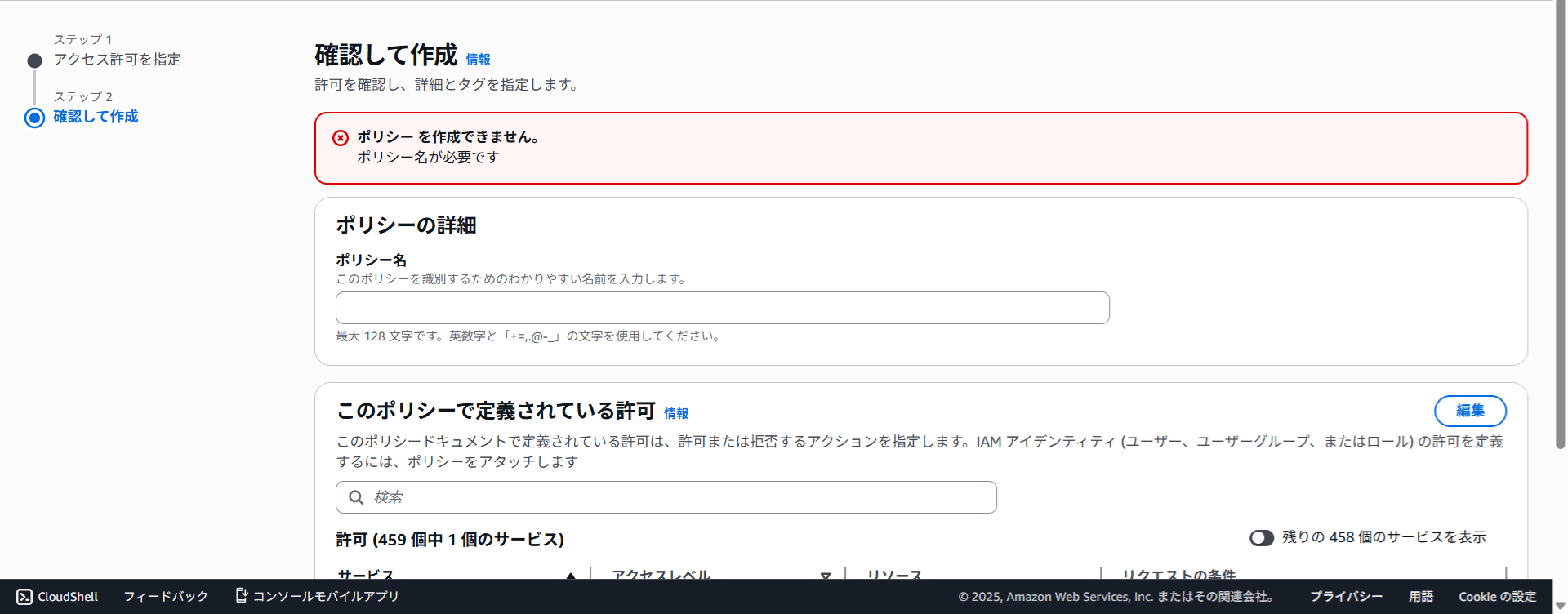
Task: Click the vertical page scrollbar thumb
Action: click(x=1560, y=225)
